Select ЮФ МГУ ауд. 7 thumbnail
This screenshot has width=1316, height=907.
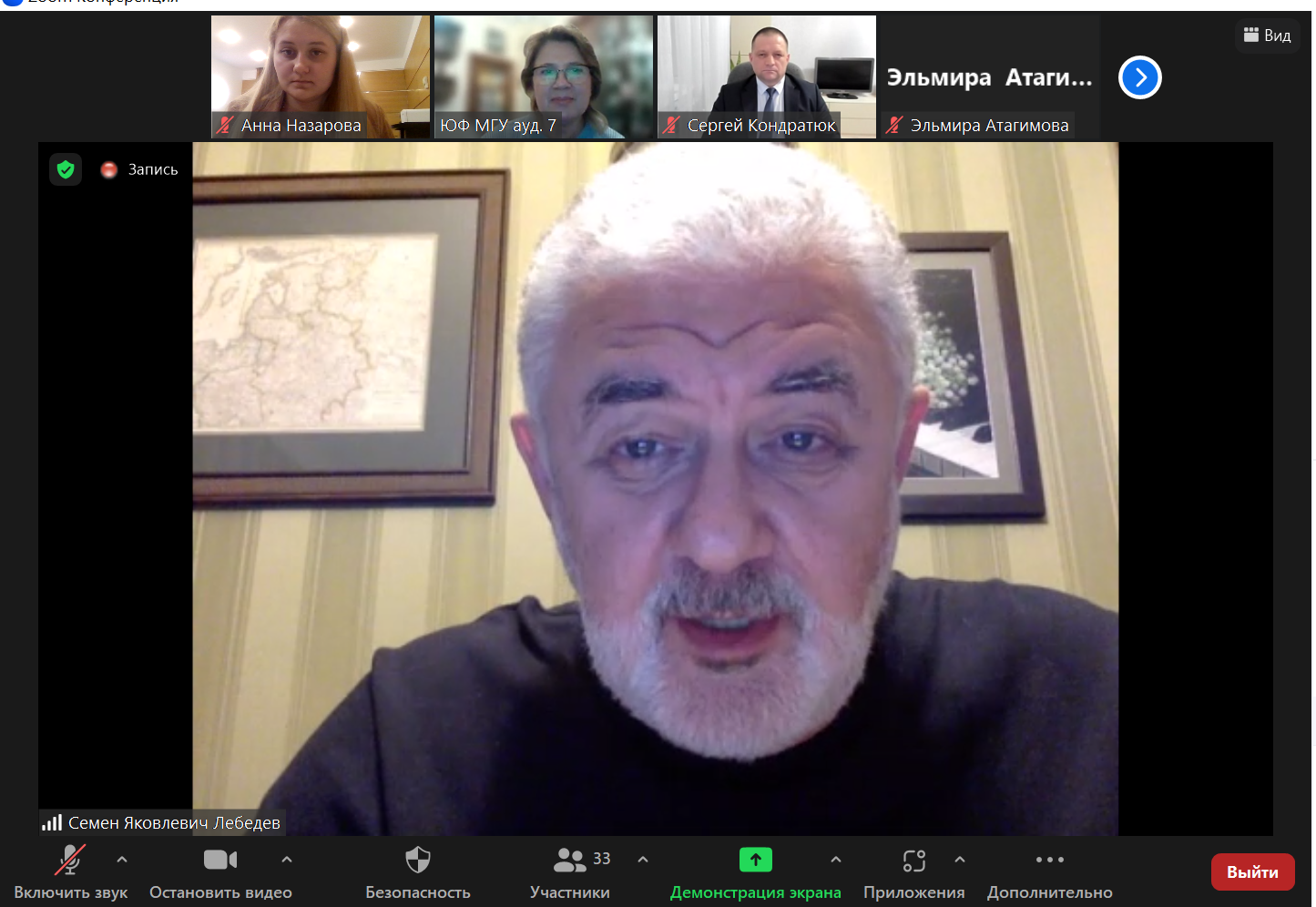pos(544,76)
